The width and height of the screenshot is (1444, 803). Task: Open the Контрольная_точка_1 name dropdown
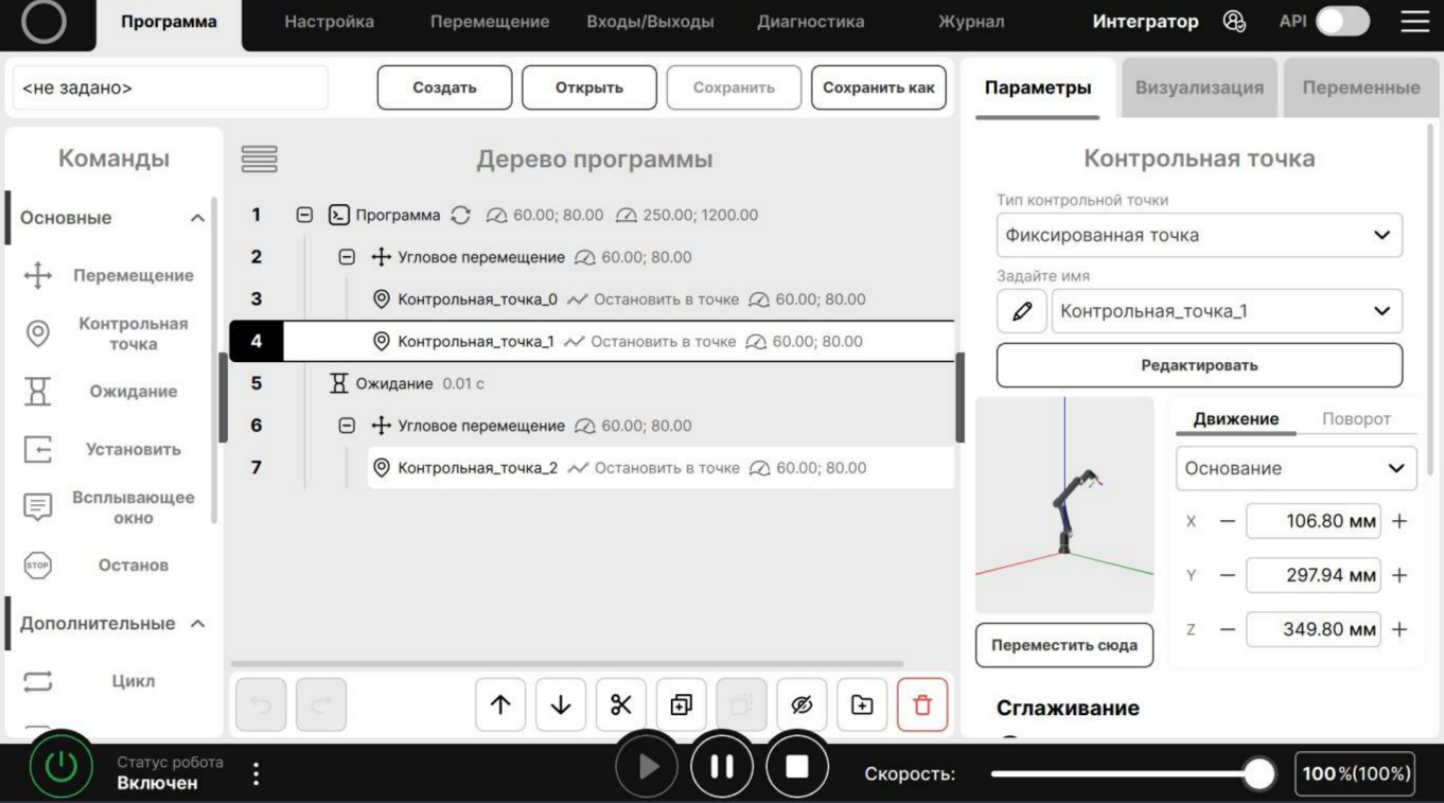point(1227,311)
